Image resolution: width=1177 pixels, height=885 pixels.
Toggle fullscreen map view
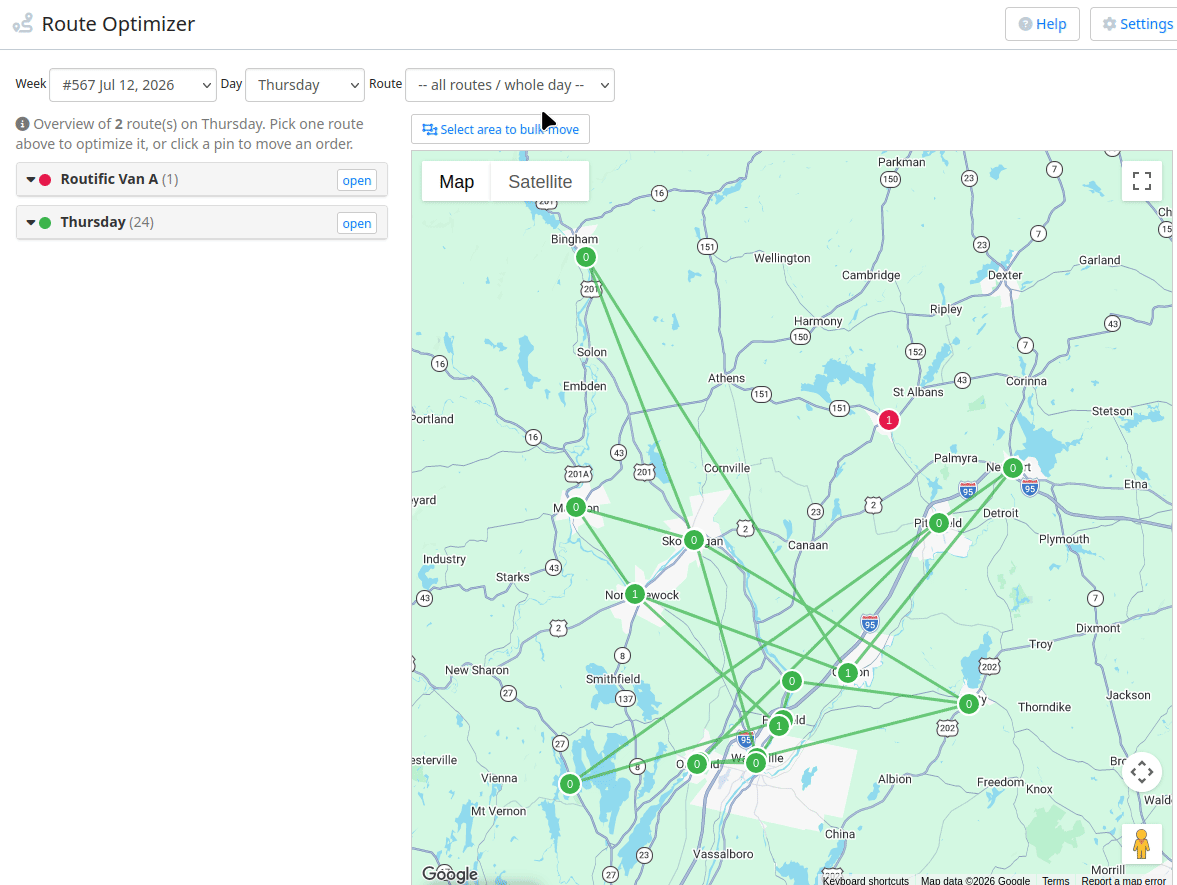coord(1142,181)
